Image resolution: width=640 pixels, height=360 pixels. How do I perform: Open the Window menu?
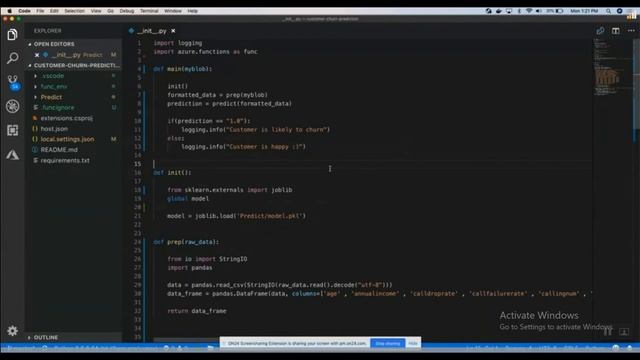click(x=173, y=11)
